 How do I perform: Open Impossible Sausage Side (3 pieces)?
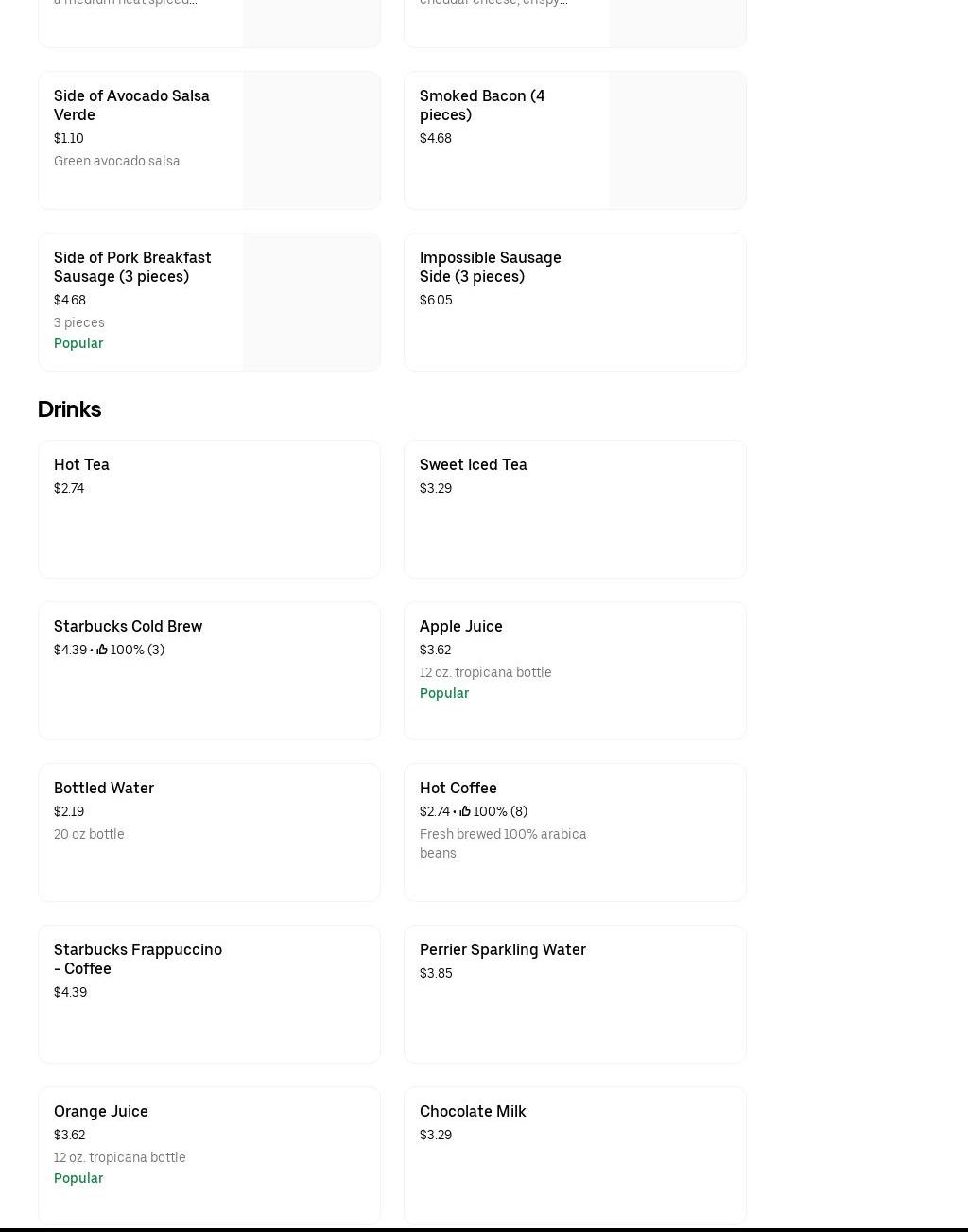[x=490, y=267]
